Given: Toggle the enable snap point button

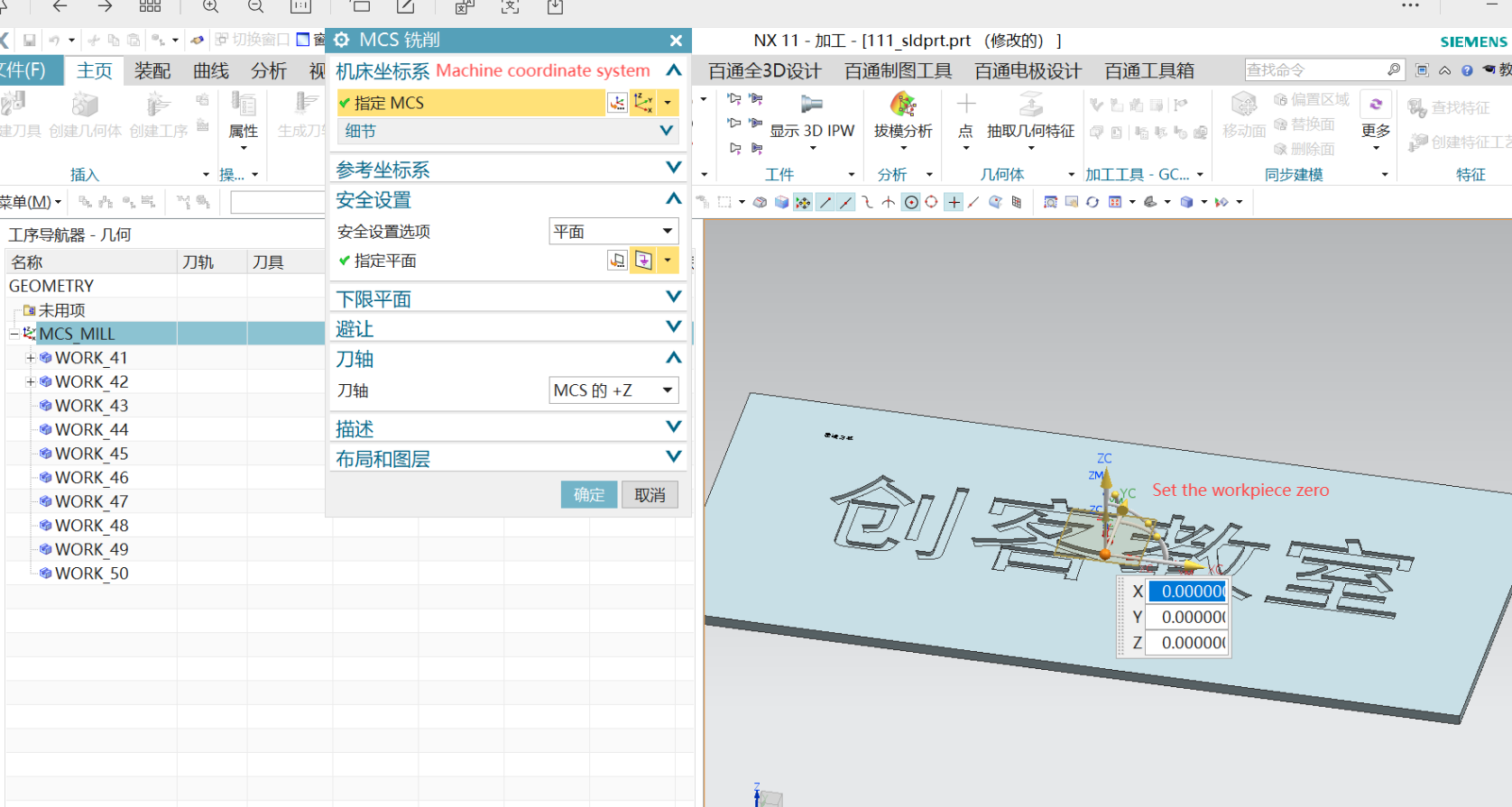Looking at the screenshot, I should [x=802, y=202].
